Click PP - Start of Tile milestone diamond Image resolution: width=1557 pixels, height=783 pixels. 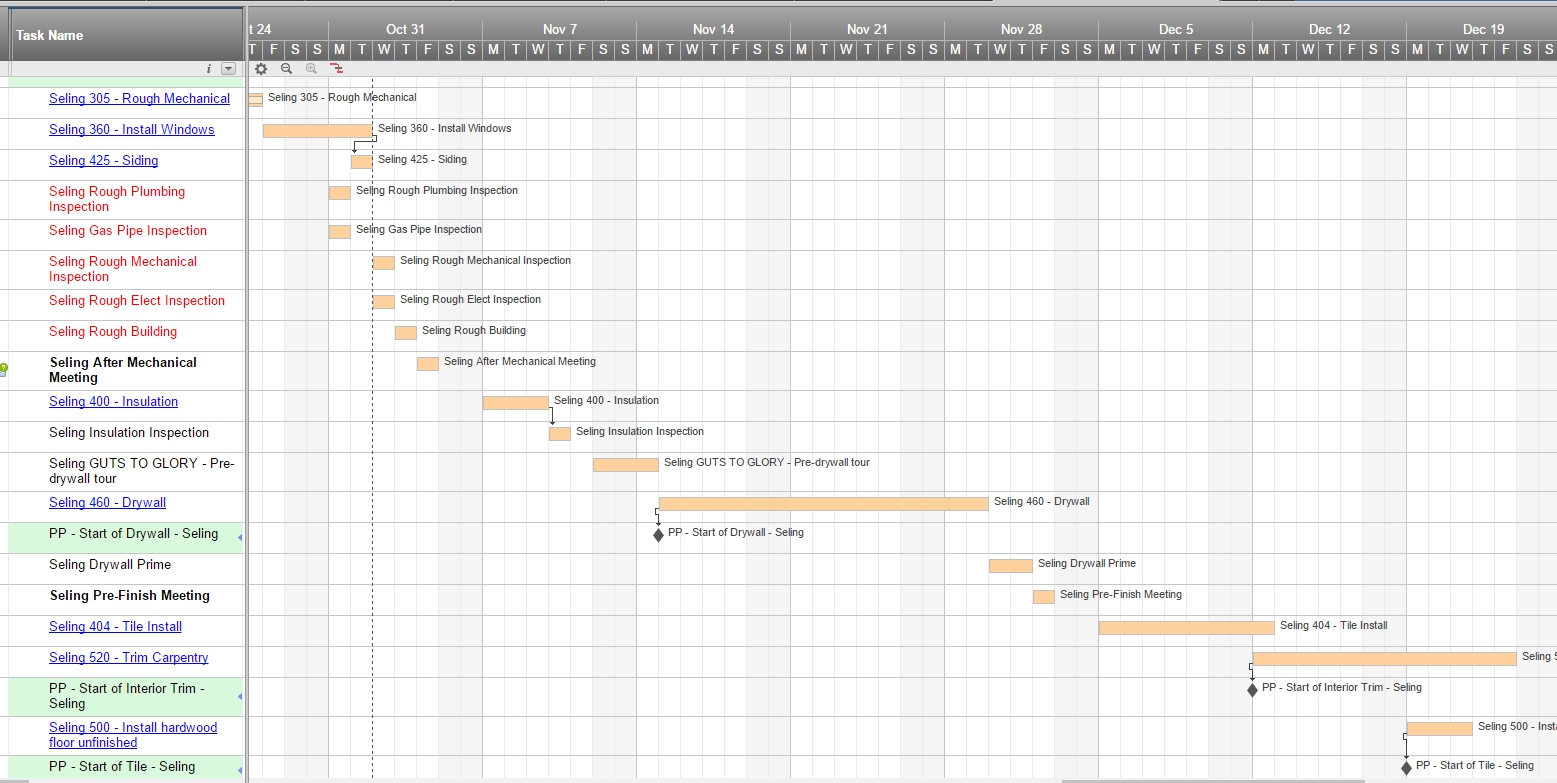coord(1406,768)
